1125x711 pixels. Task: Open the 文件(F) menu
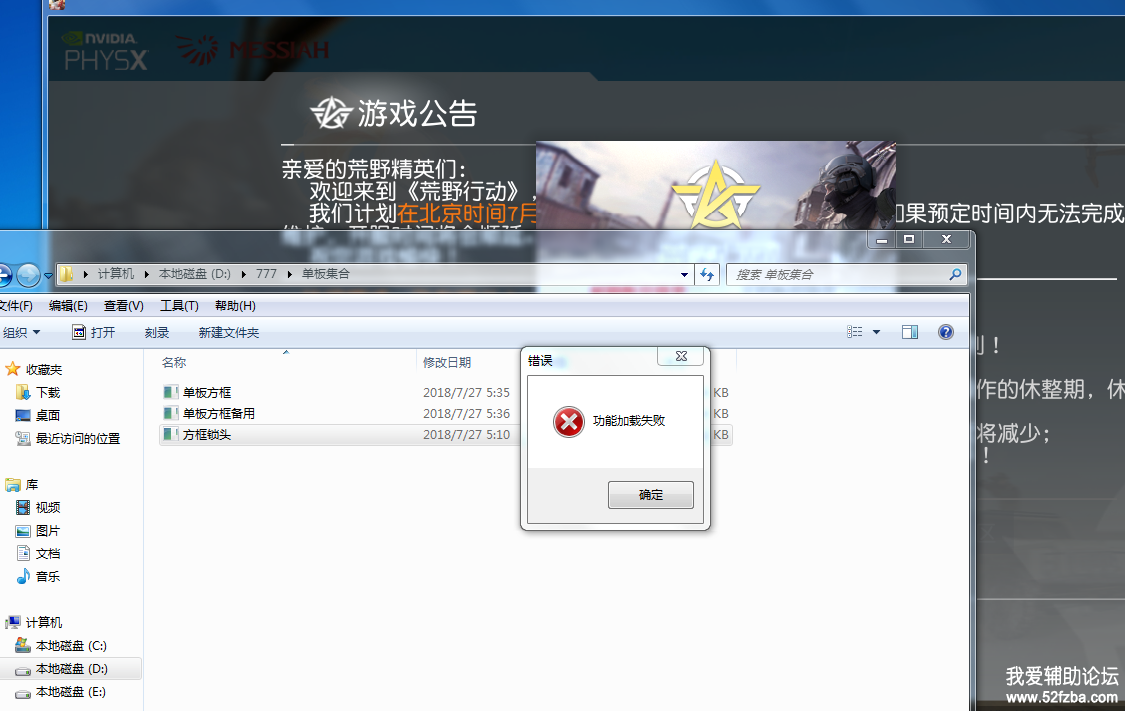coord(16,306)
